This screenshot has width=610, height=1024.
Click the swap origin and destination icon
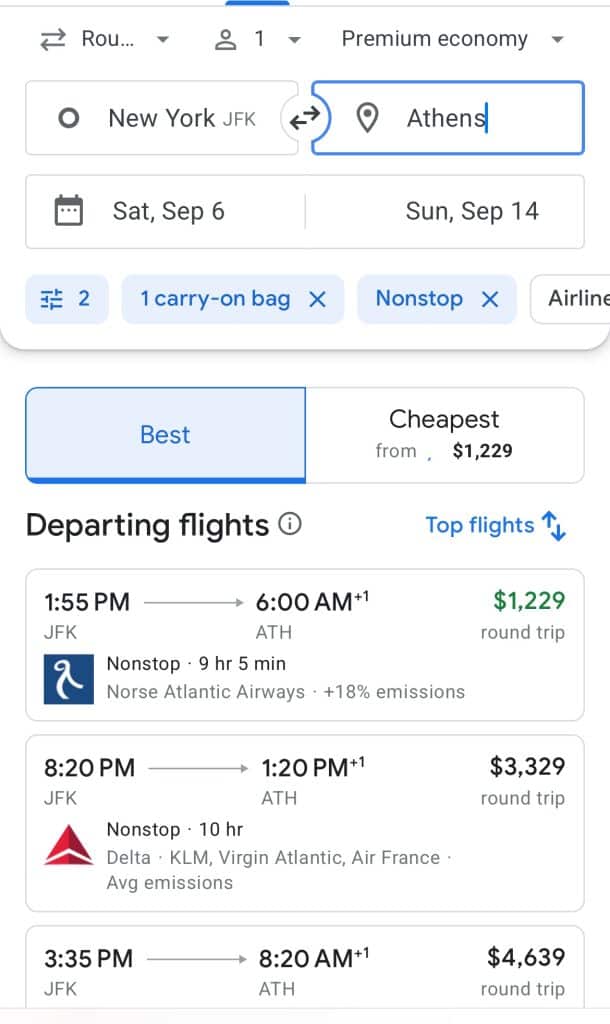(304, 118)
